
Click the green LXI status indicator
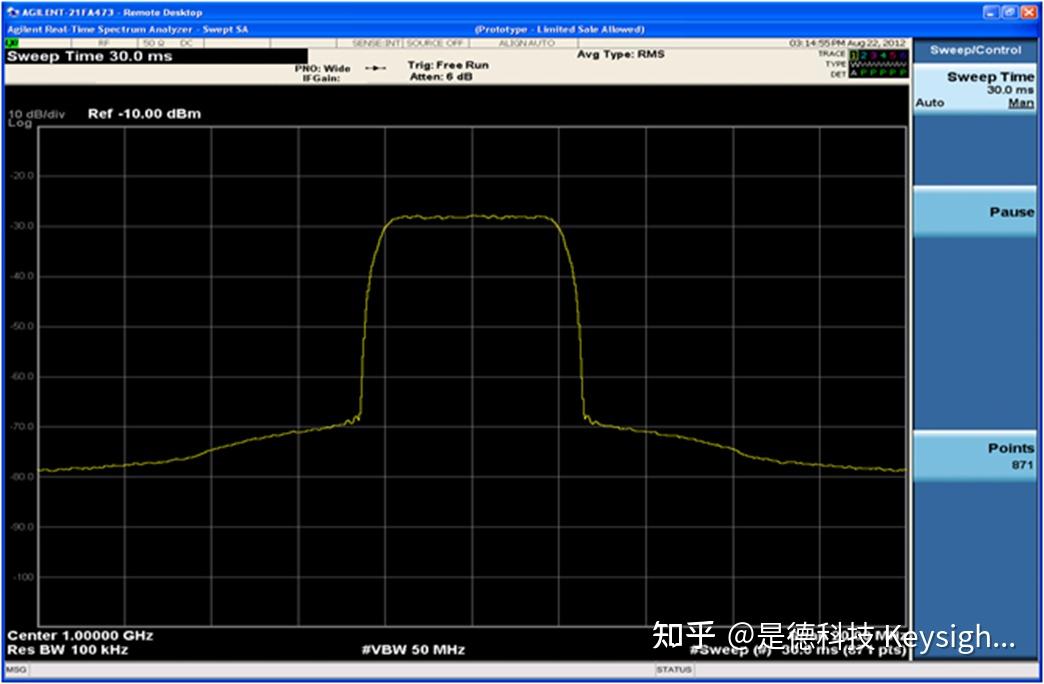[x=11, y=43]
